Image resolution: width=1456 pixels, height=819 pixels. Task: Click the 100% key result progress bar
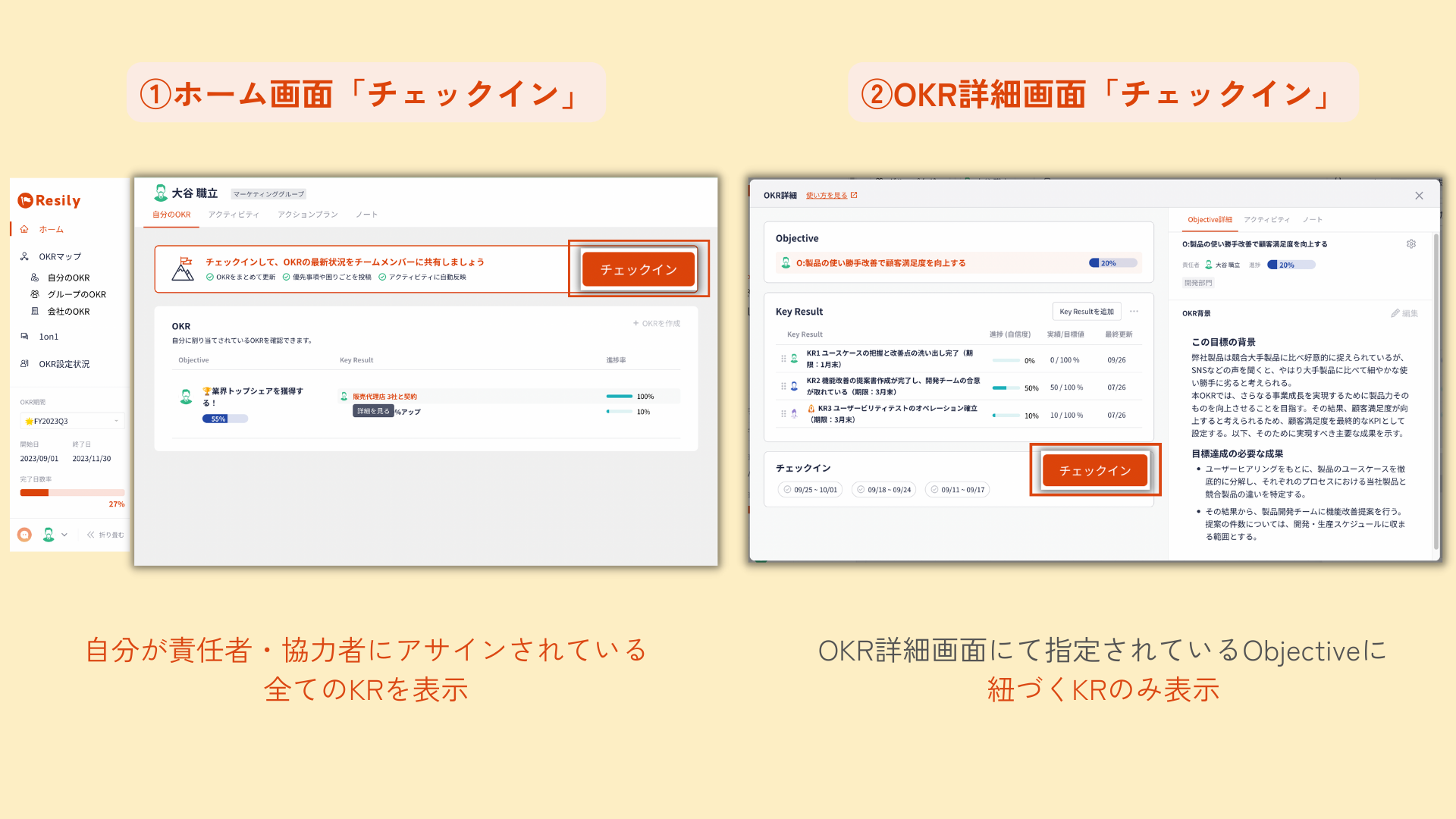click(620, 397)
